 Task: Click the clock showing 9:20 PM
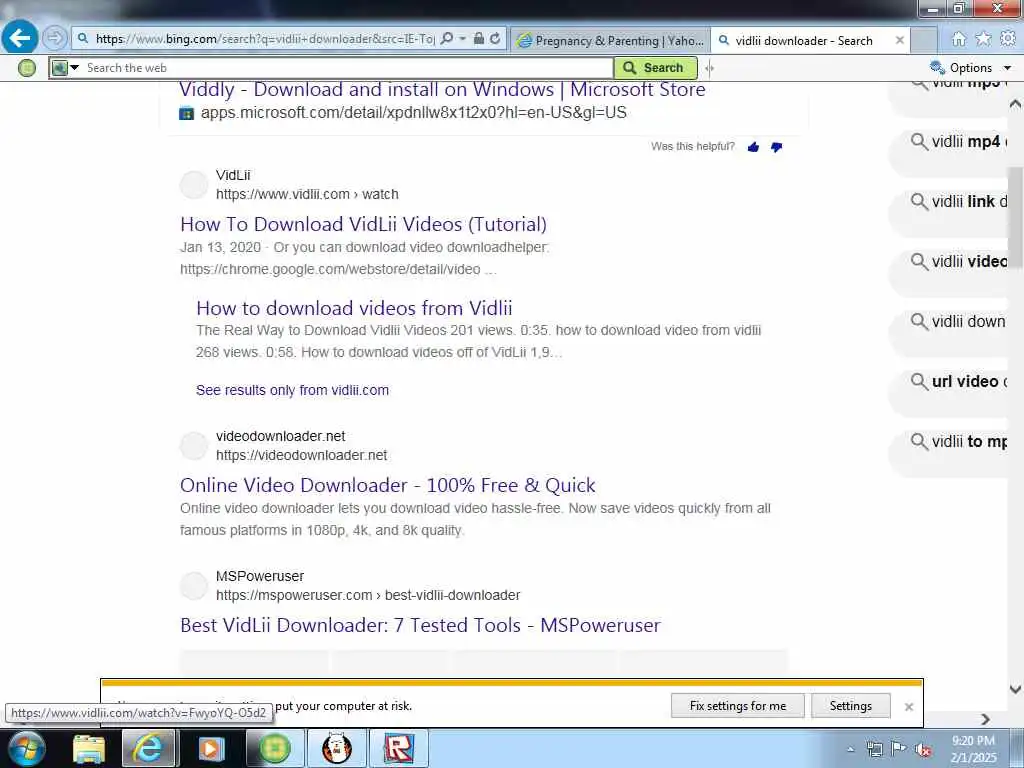[973, 741]
